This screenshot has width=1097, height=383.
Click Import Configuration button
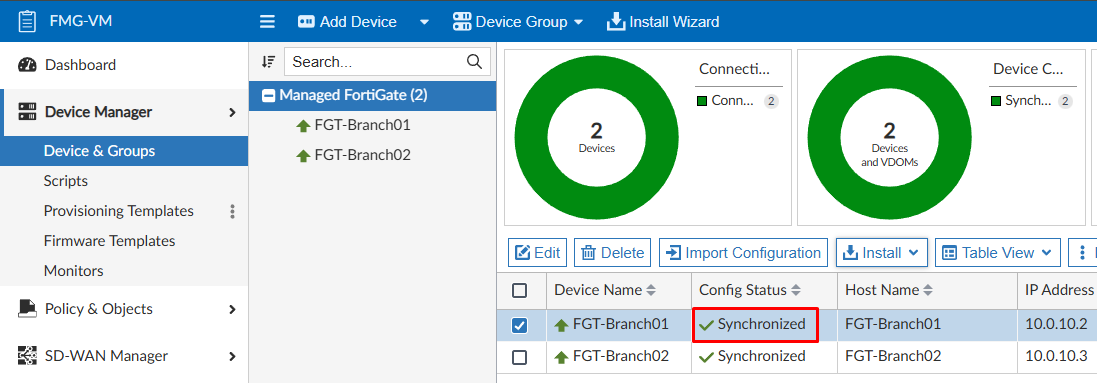(x=743, y=253)
